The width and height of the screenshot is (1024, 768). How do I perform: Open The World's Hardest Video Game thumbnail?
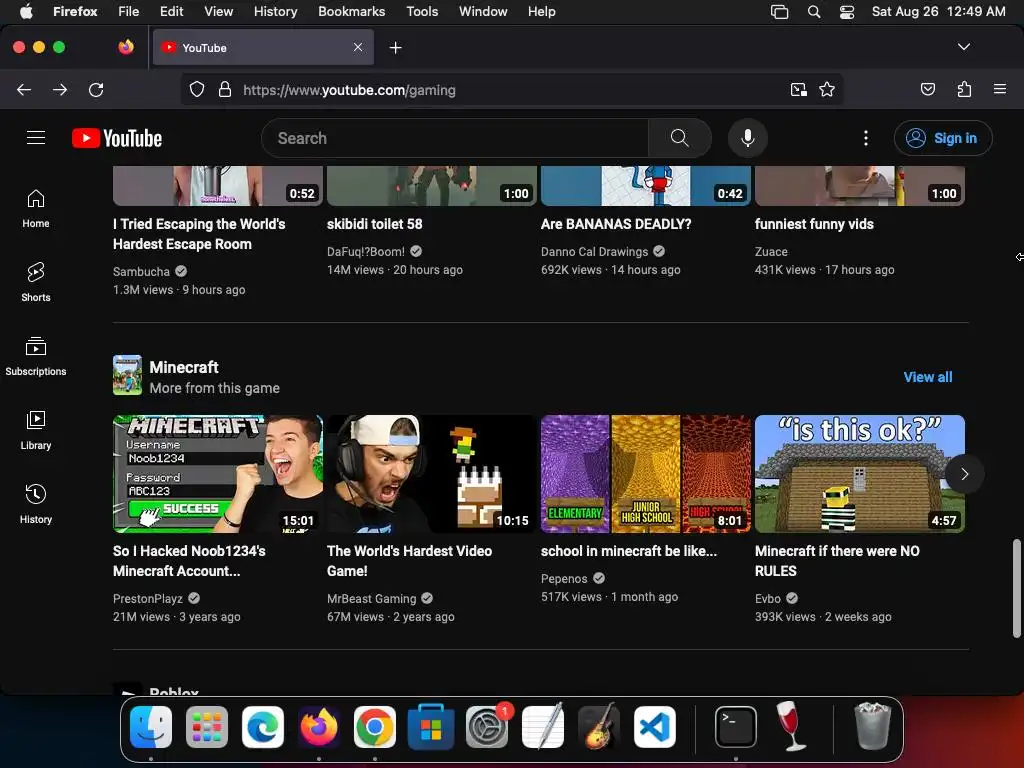432,474
